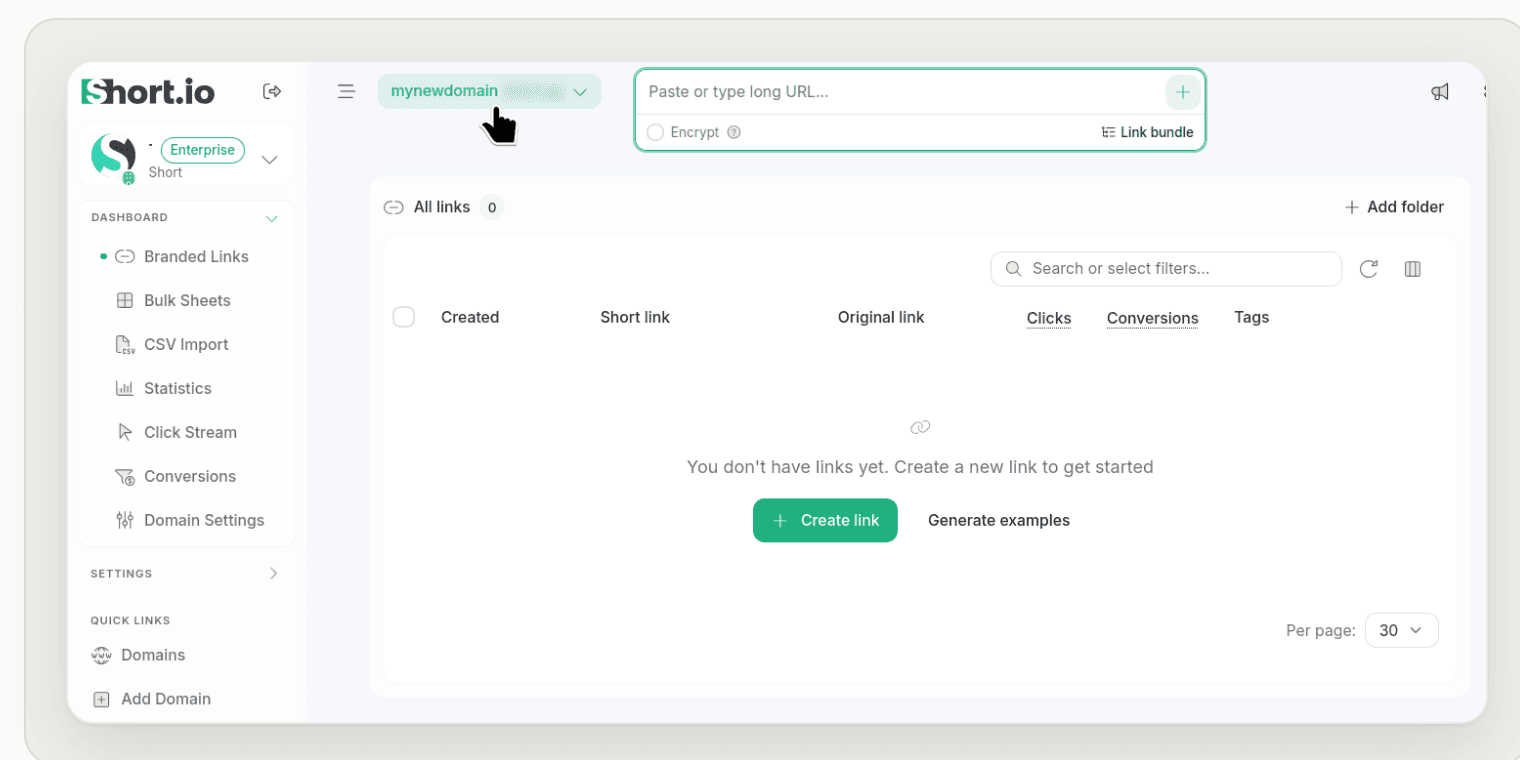Click Generate examples
Screen dimensions: 1520x760
pyautogui.click(x=999, y=520)
